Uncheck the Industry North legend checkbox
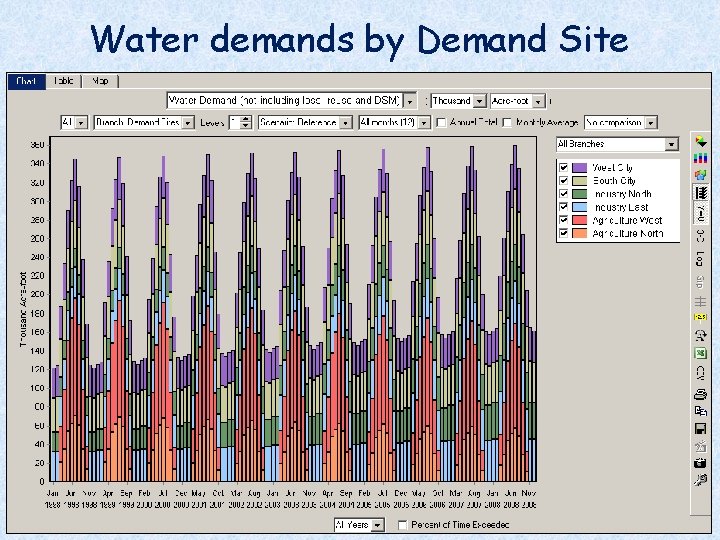Image resolution: width=720 pixels, height=540 pixels. pos(563,194)
